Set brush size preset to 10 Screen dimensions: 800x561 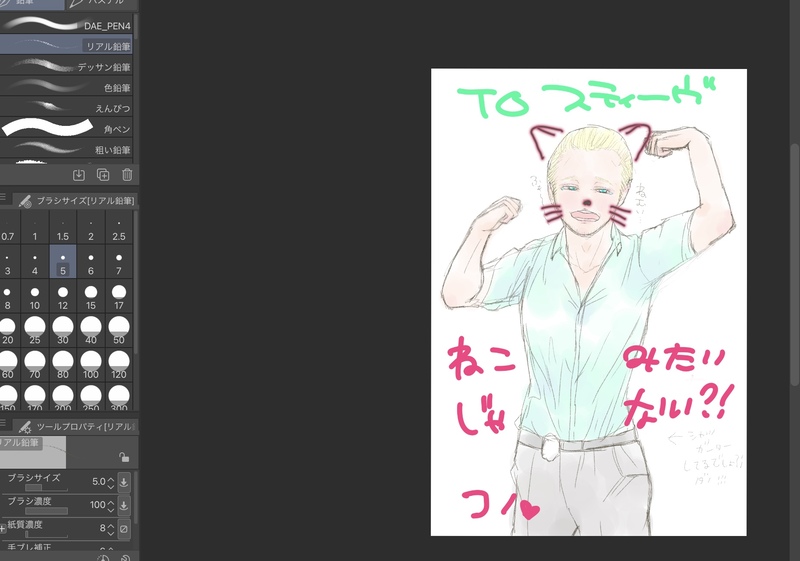point(35,296)
